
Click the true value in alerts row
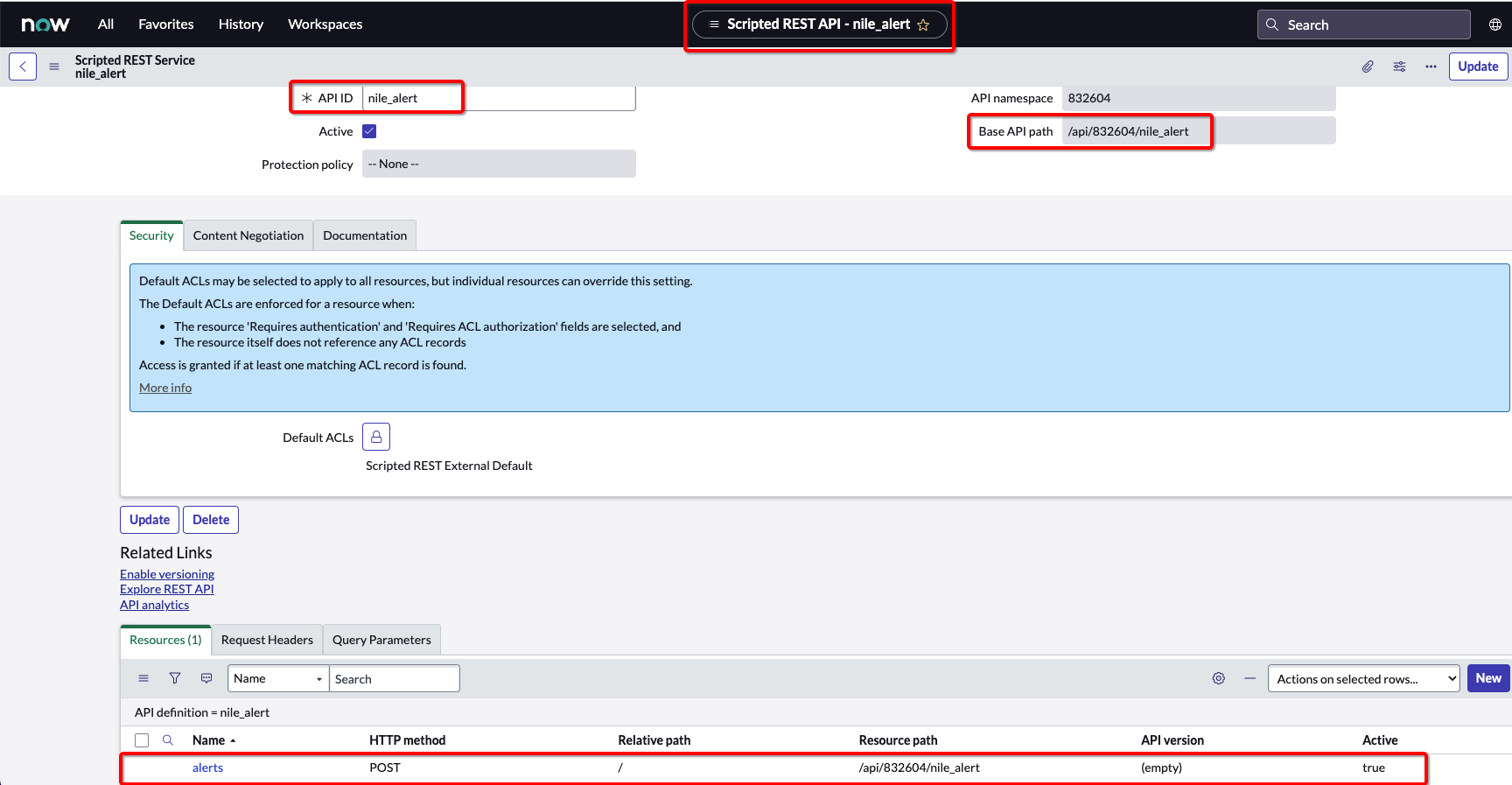point(1374,767)
